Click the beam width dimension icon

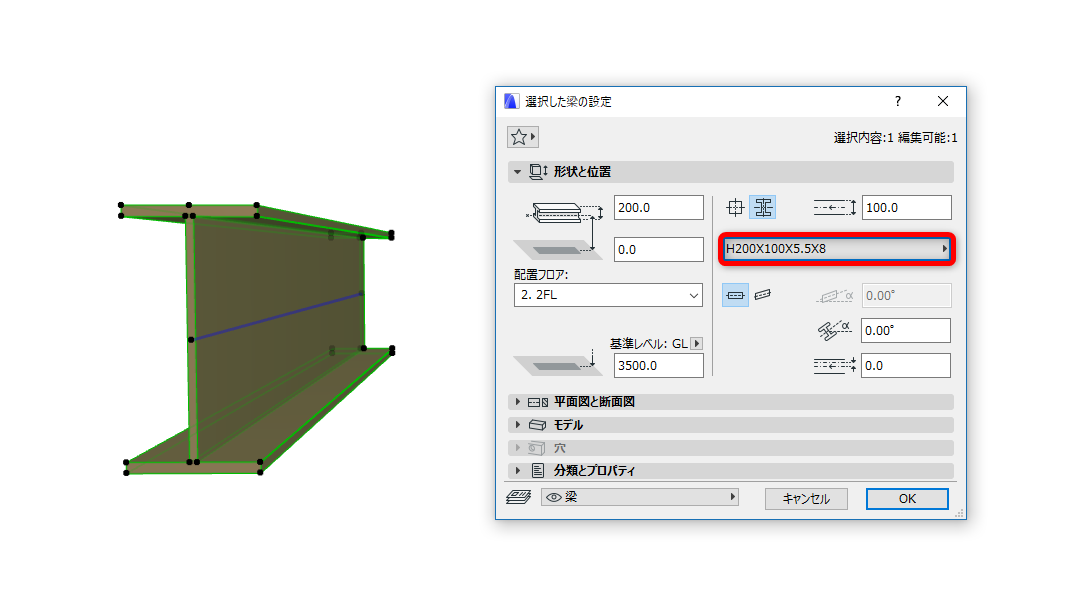click(835, 207)
